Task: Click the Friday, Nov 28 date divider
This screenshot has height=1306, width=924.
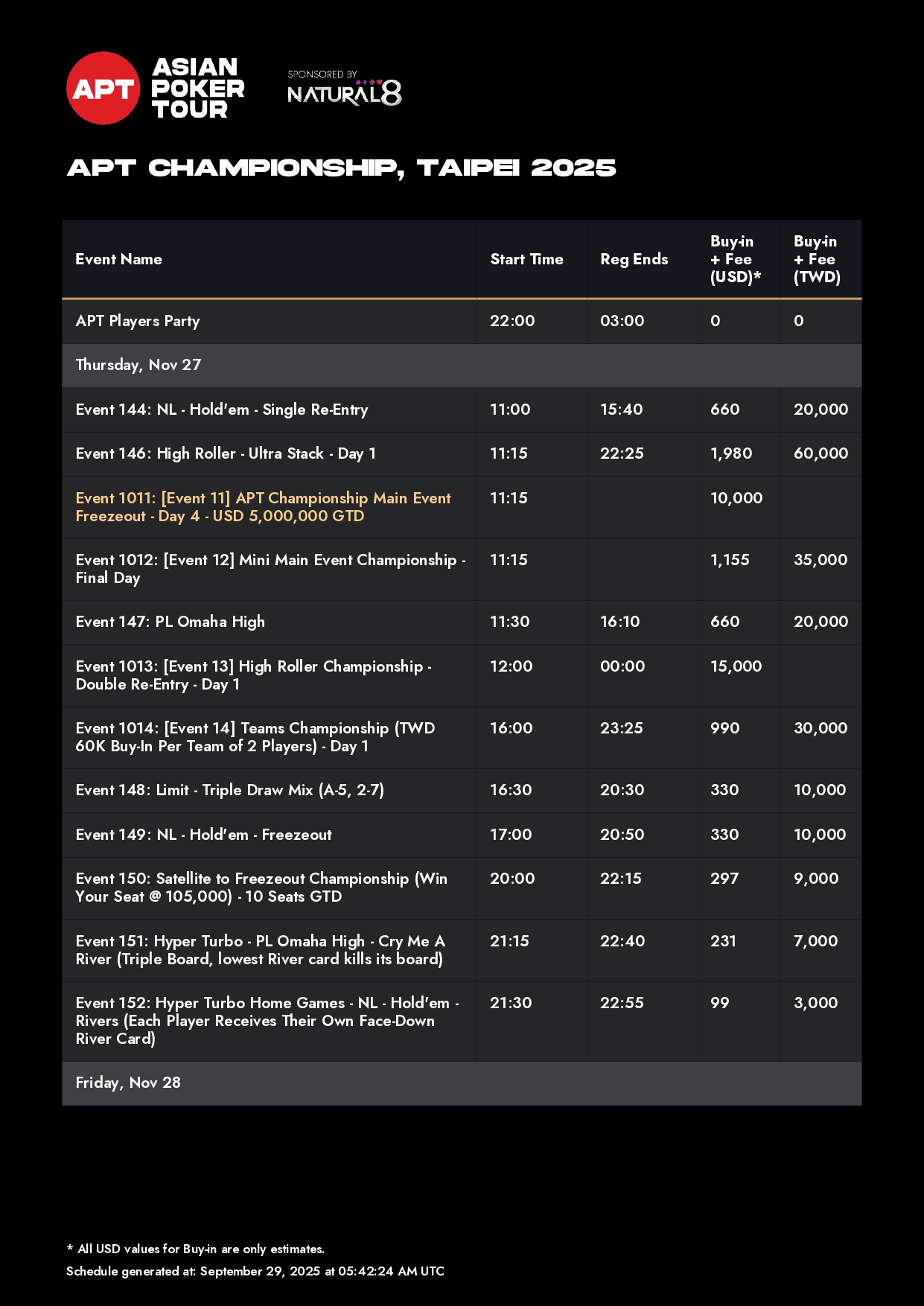Action: [128, 1083]
